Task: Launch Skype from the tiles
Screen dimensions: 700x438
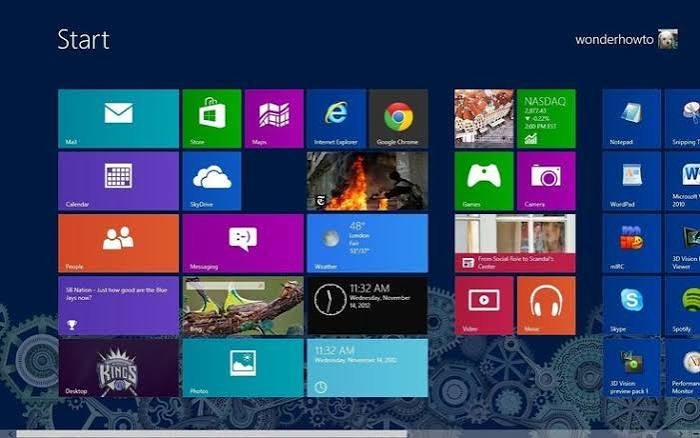Action: click(x=632, y=305)
